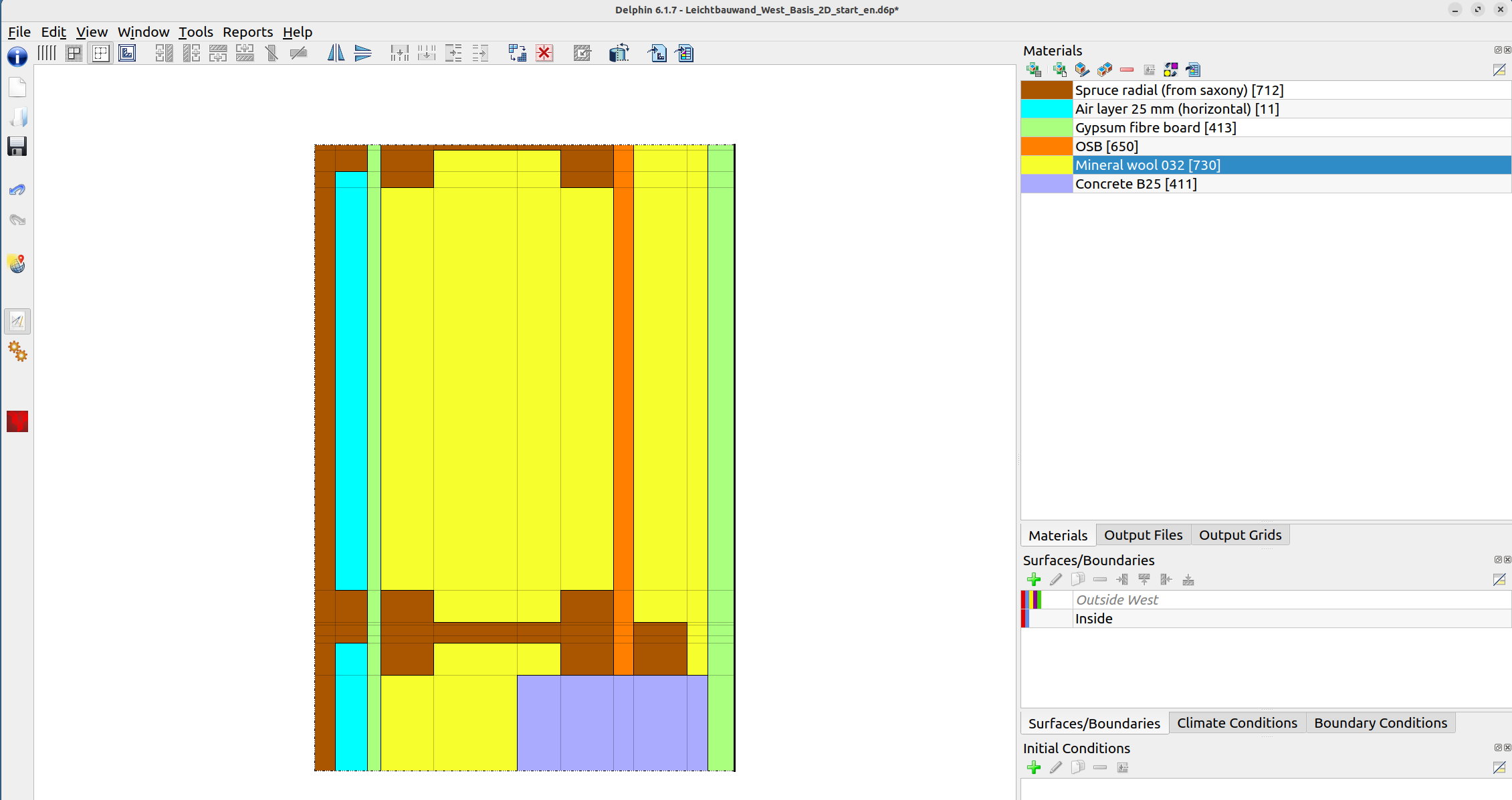Click brown Spruce color swatch
Screen dimensions: 1512x800
(x=1047, y=90)
